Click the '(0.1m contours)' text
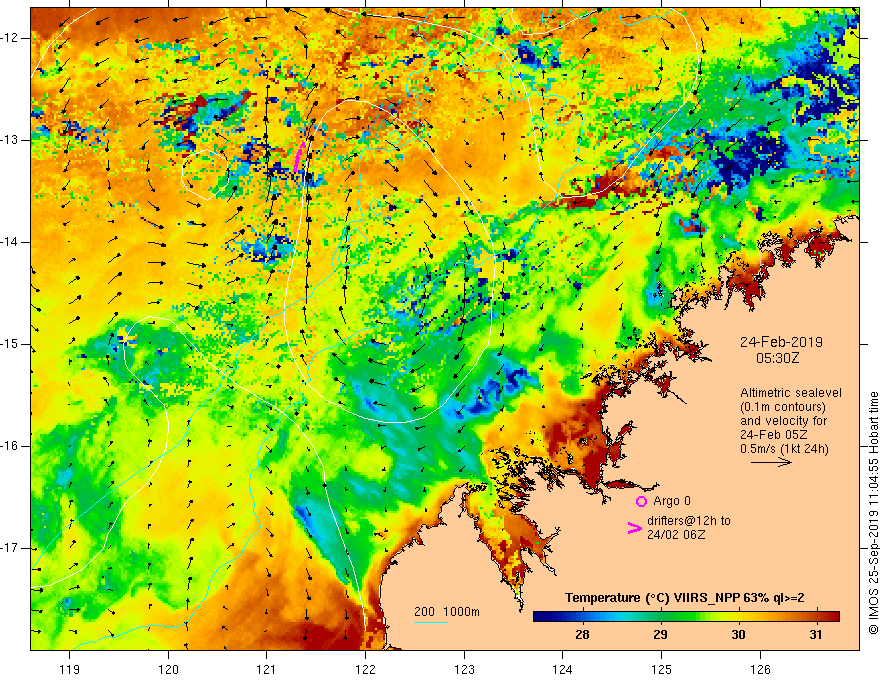 (x=783, y=407)
